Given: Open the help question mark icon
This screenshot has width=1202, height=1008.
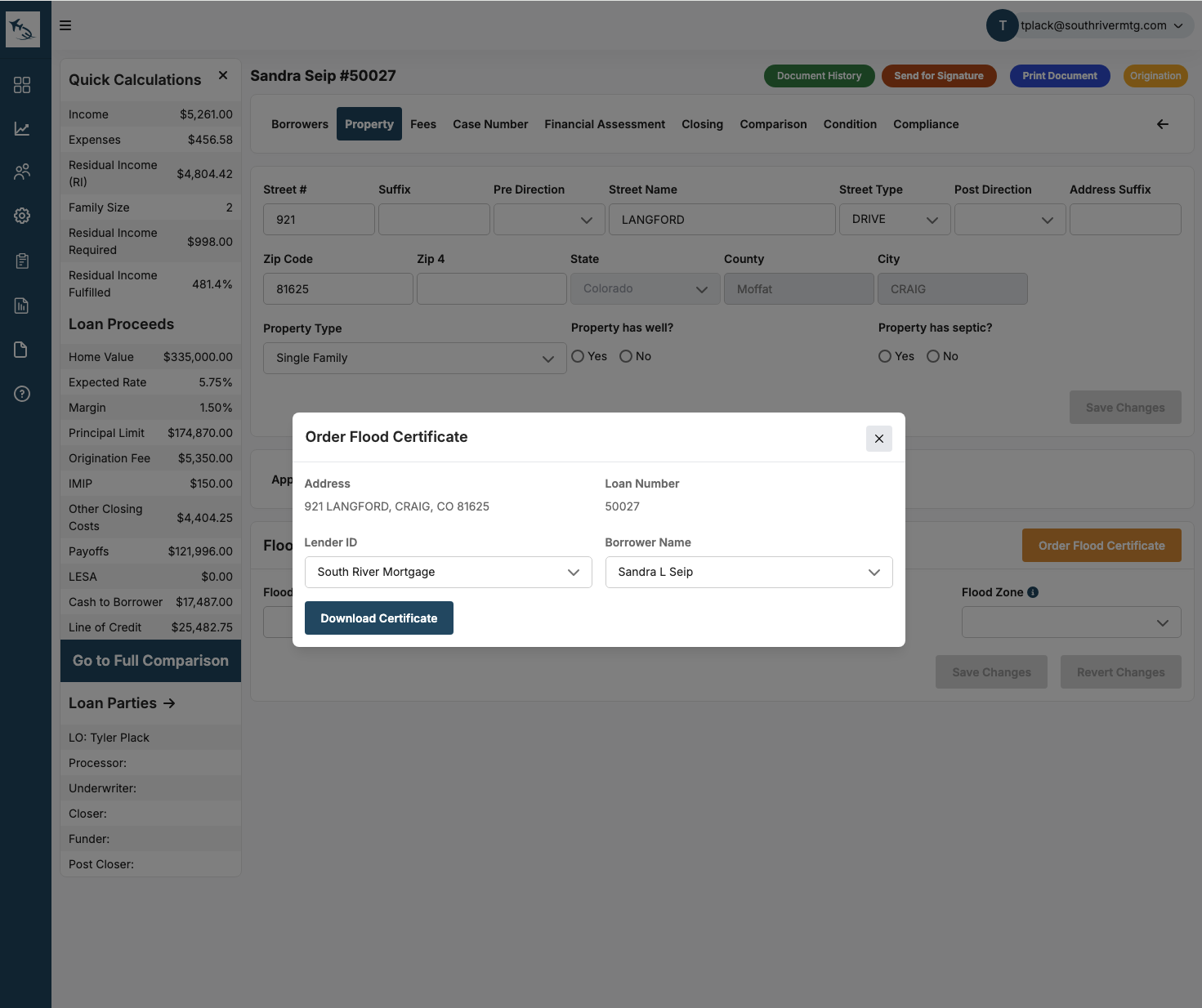Looking at the screenshot, I should click(x=22, y=394).
